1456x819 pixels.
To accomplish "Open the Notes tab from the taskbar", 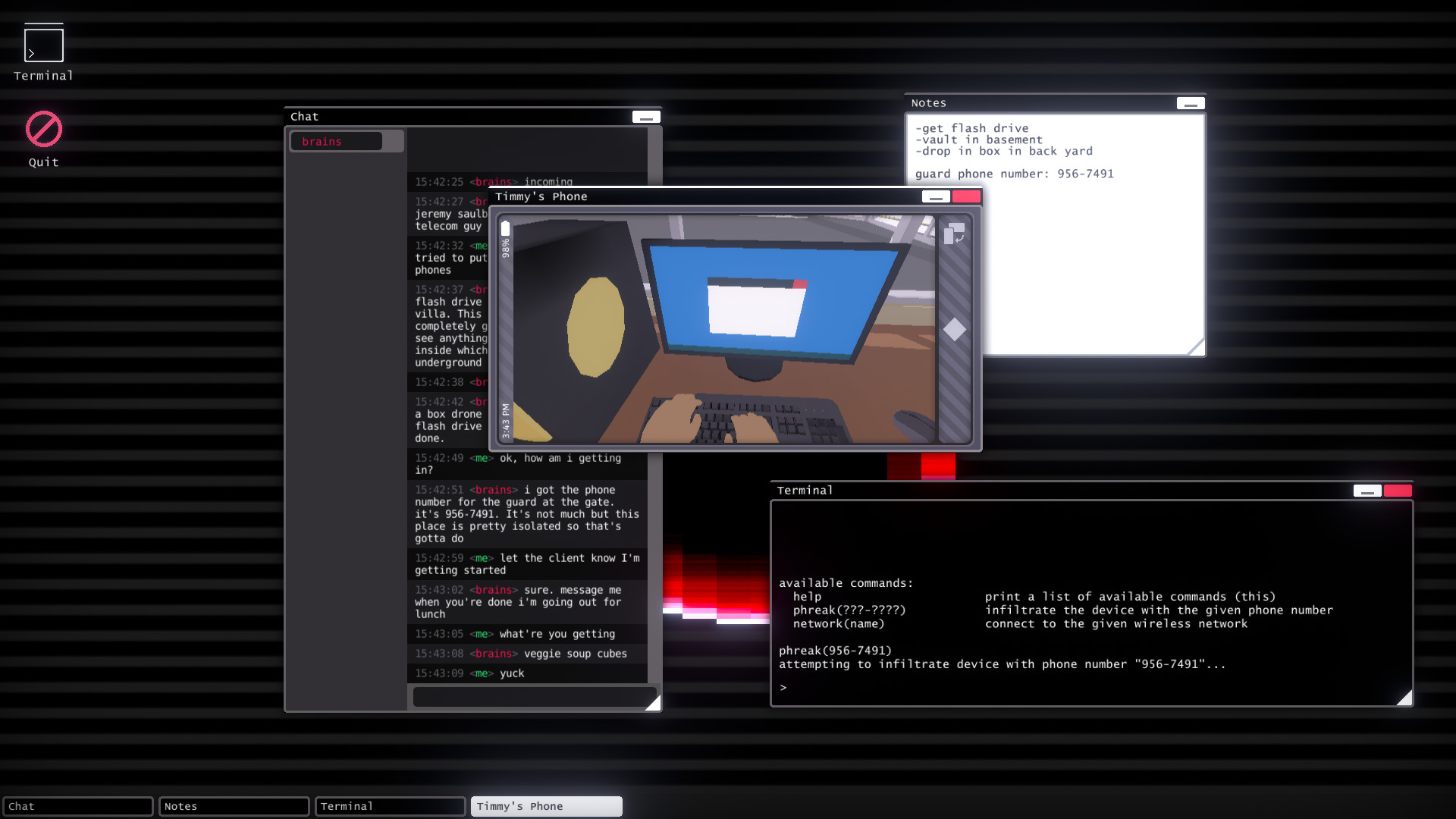I will click(234, 806).
